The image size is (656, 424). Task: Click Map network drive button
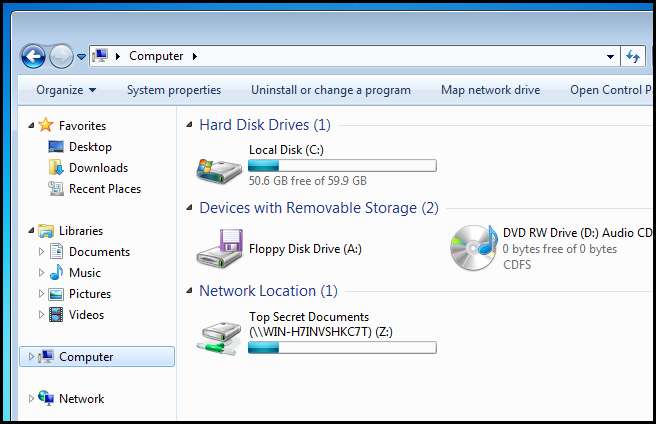pos(490,90)
